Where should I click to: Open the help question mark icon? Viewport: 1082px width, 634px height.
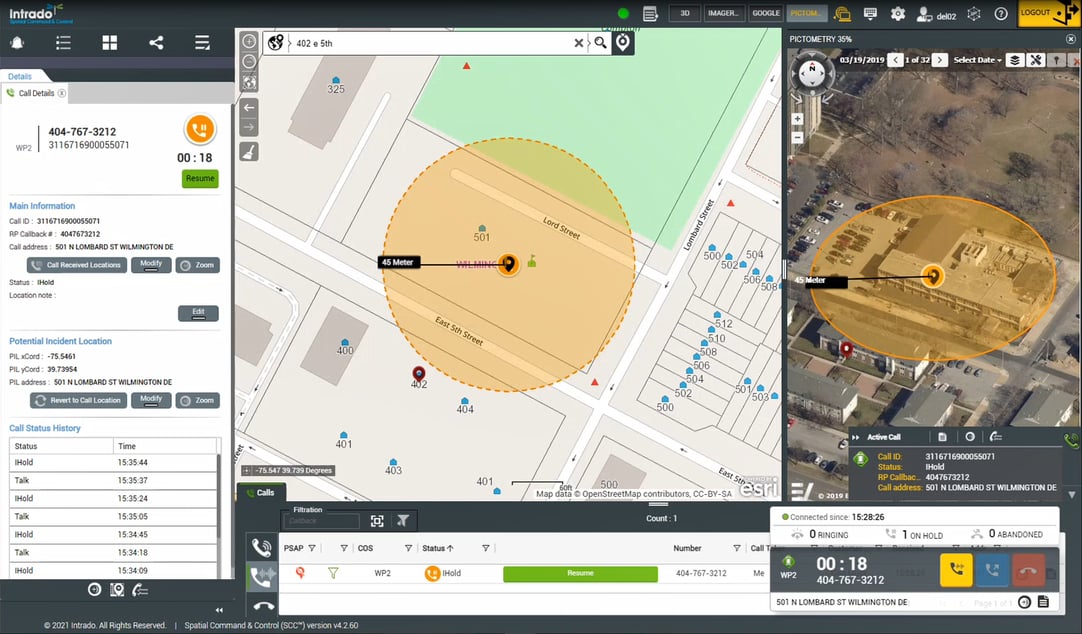coord(1001,13)
